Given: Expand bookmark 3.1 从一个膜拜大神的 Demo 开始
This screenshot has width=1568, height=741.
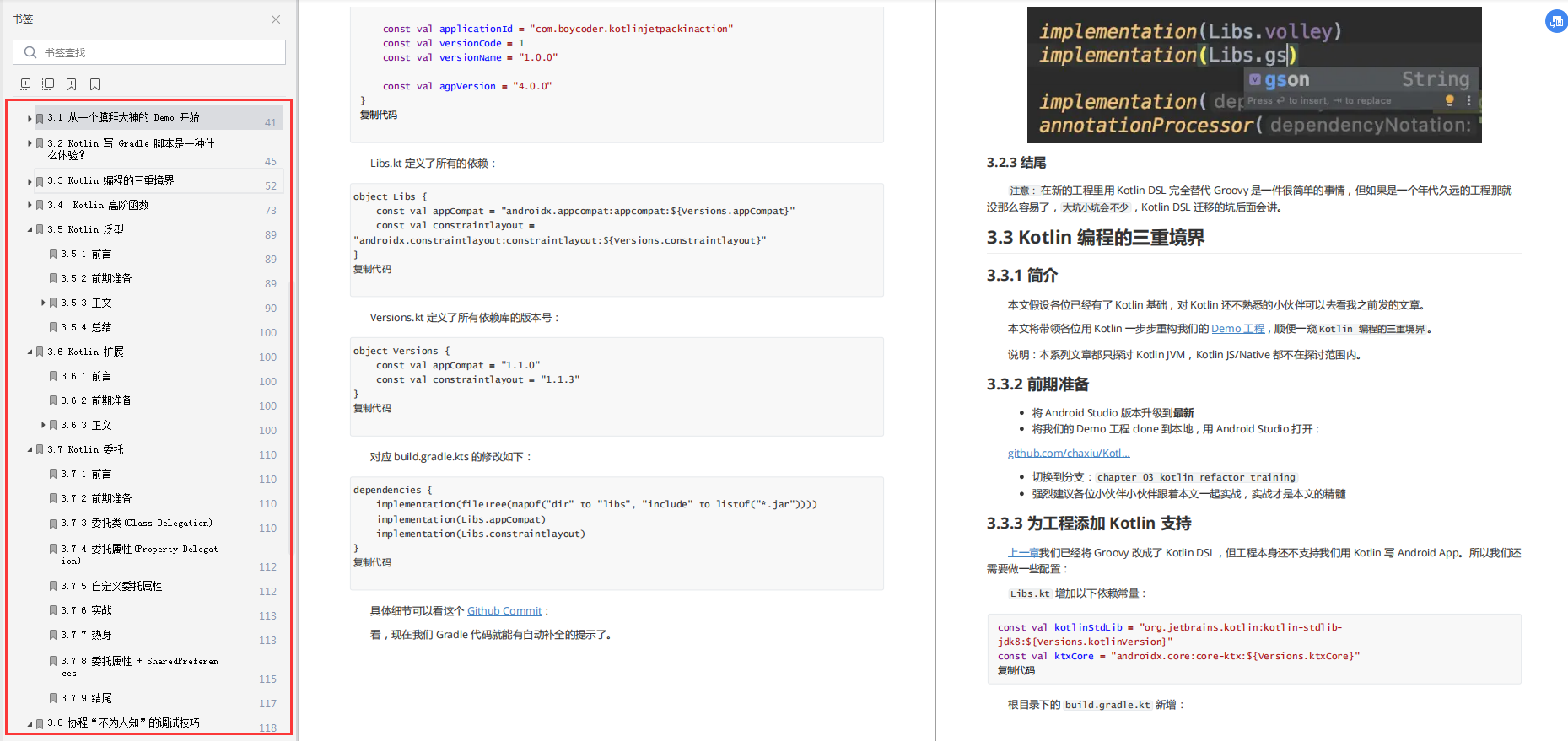Looking at the screenshot, I should 30,119.
